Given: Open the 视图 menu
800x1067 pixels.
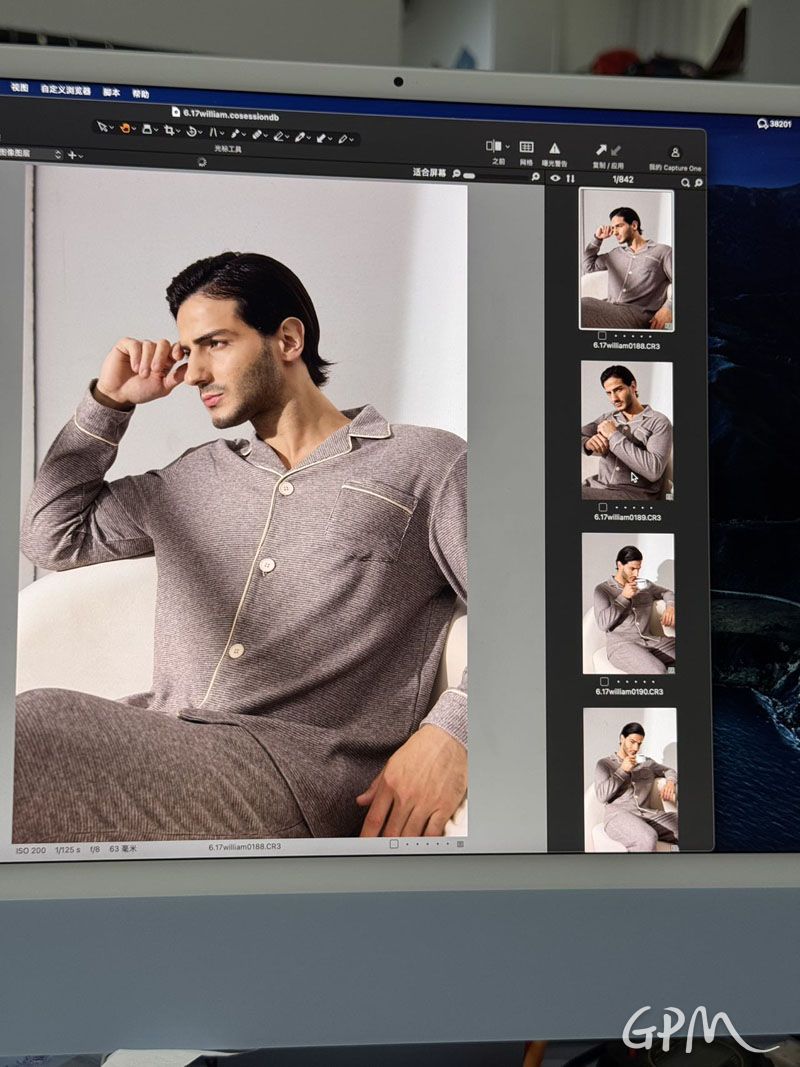Looking at the screenshot, I should point(20,88).
